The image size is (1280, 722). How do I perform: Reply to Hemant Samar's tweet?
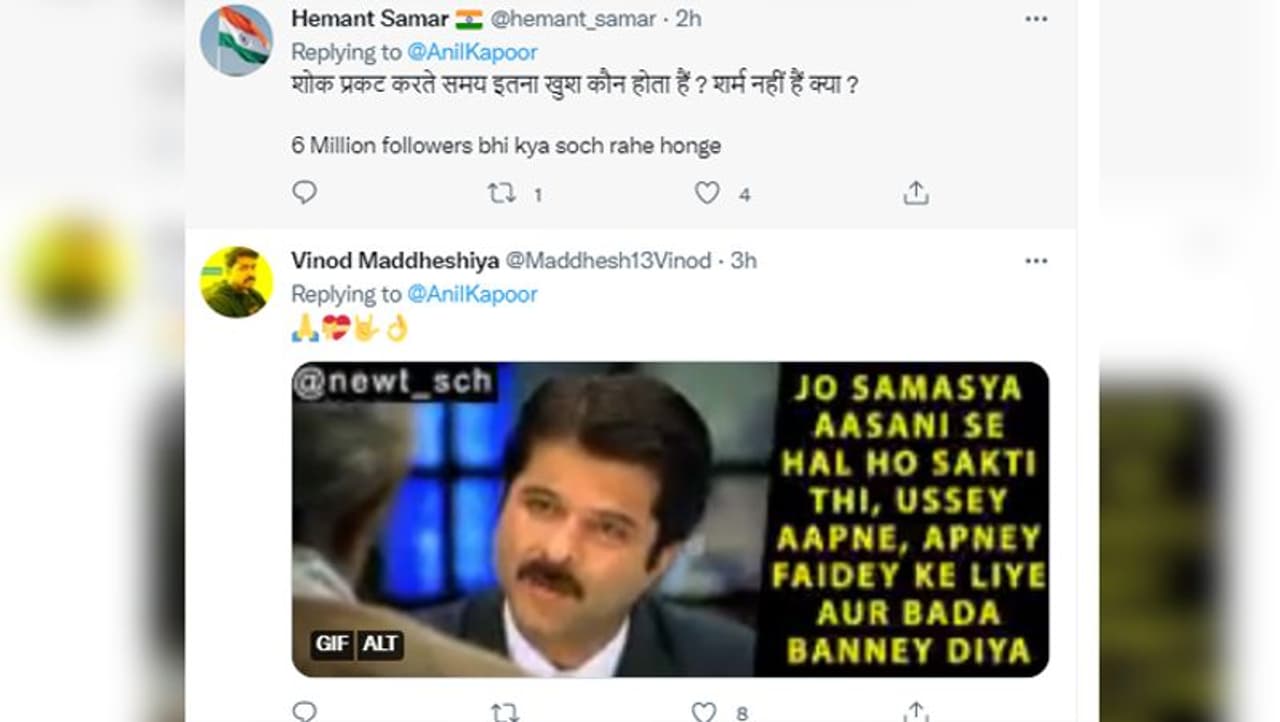304,193
